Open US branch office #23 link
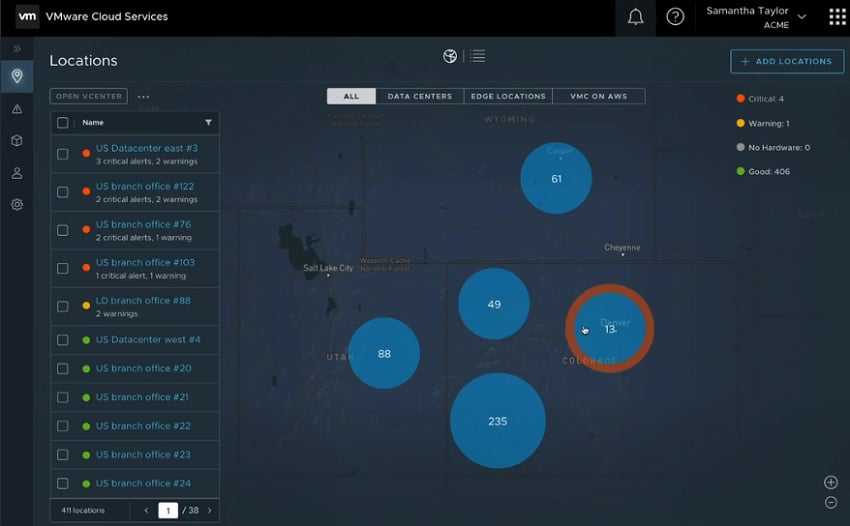850x526 pixels. coord(143,454)
